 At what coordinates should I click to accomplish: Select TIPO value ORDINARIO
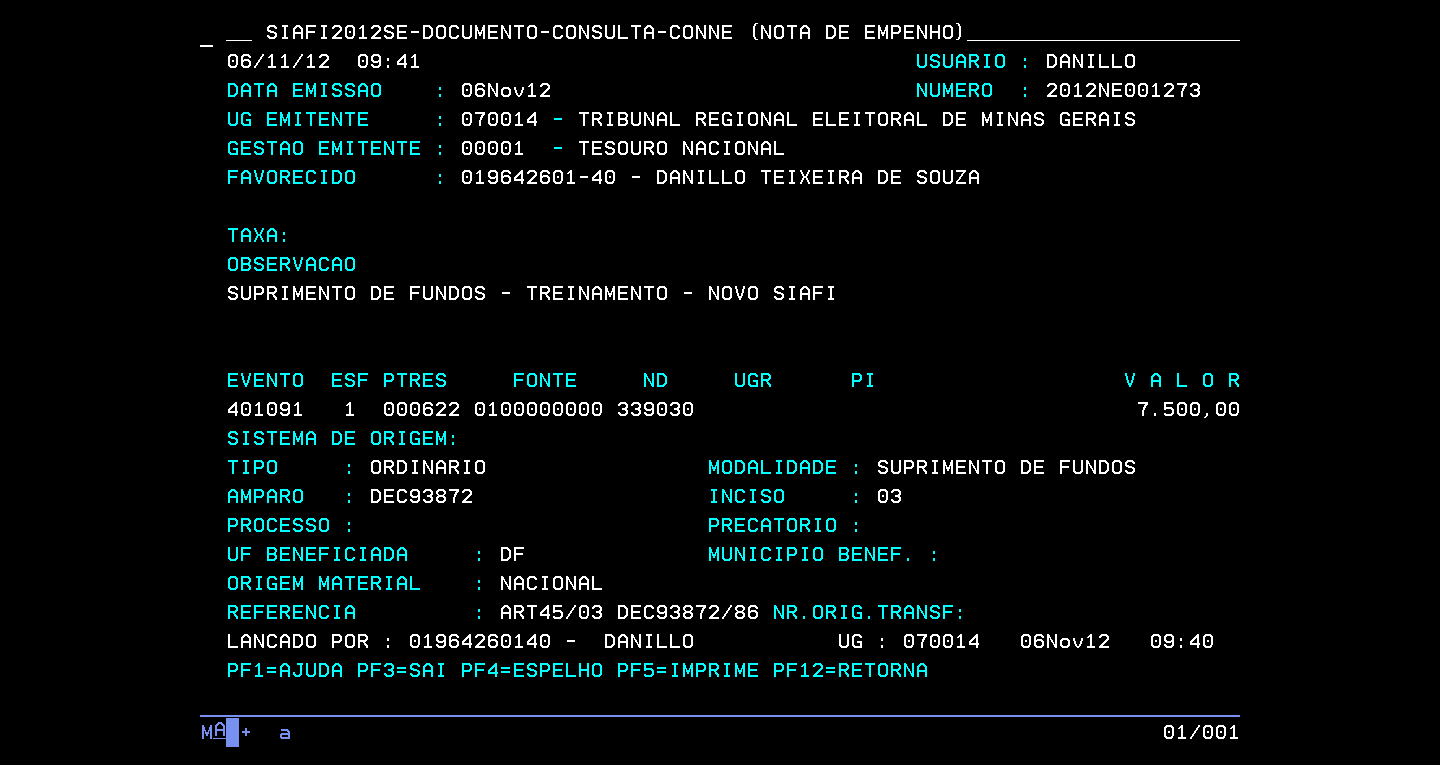[x=428, y=468]
